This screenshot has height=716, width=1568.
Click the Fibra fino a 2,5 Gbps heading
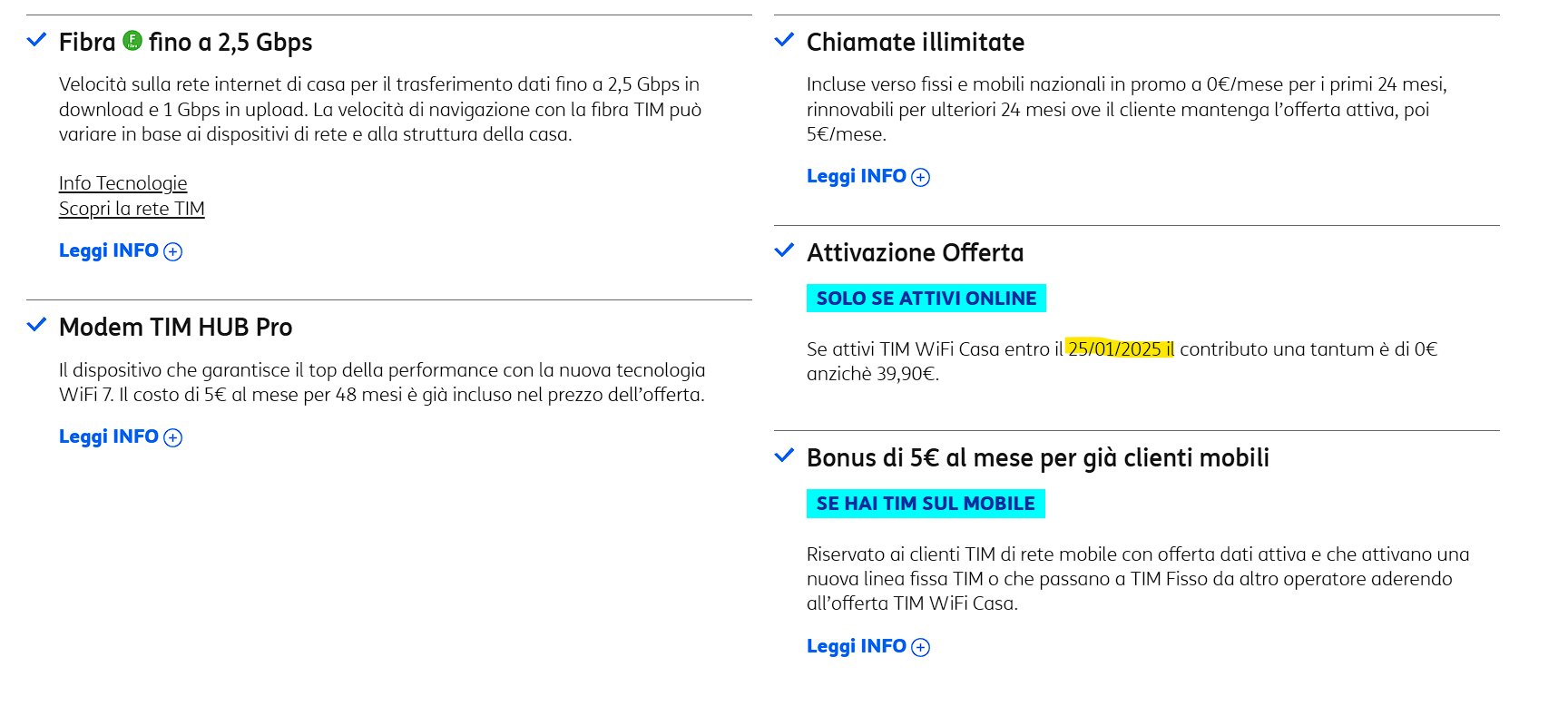point(186,42)
